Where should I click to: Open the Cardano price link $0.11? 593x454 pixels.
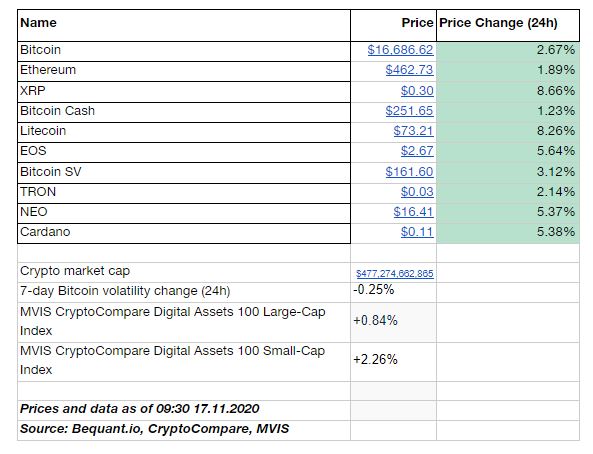(x=417, y=232)
